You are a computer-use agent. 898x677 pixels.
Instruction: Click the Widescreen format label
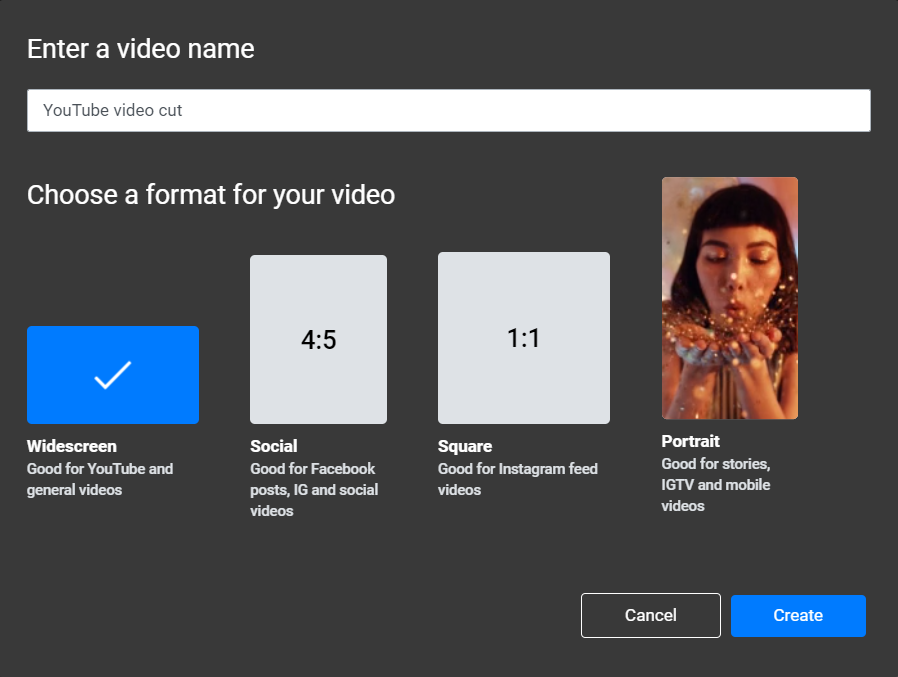(x=72, y=446)
